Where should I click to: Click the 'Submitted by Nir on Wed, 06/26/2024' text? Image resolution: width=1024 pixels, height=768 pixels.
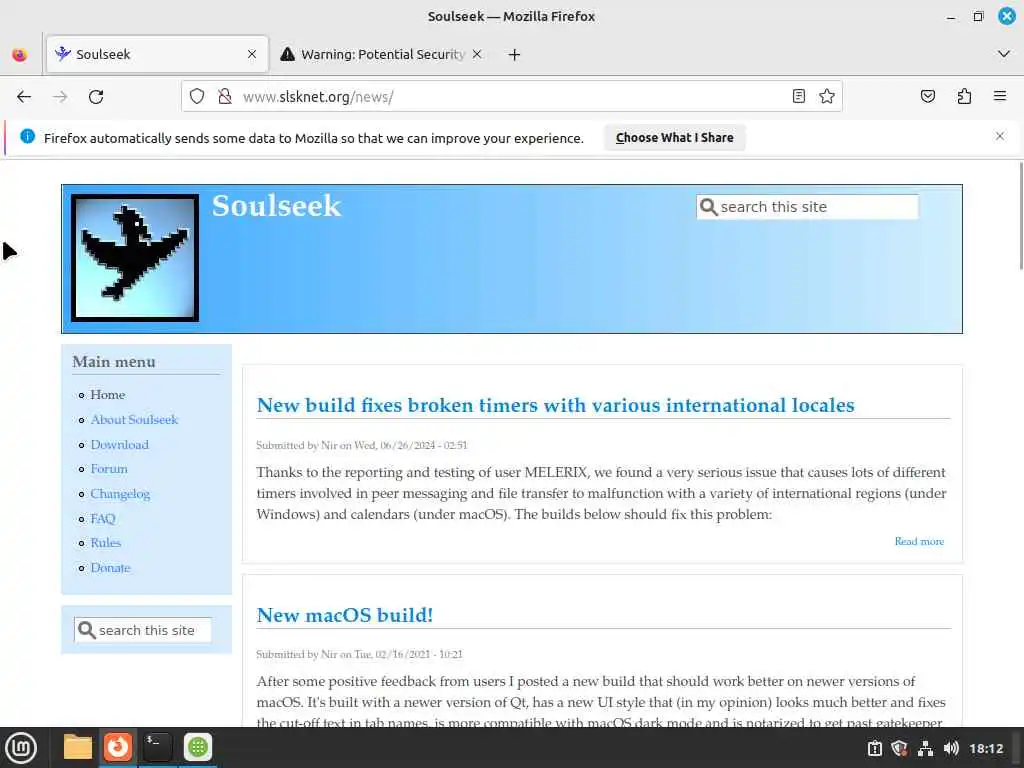tap(362, 445)
